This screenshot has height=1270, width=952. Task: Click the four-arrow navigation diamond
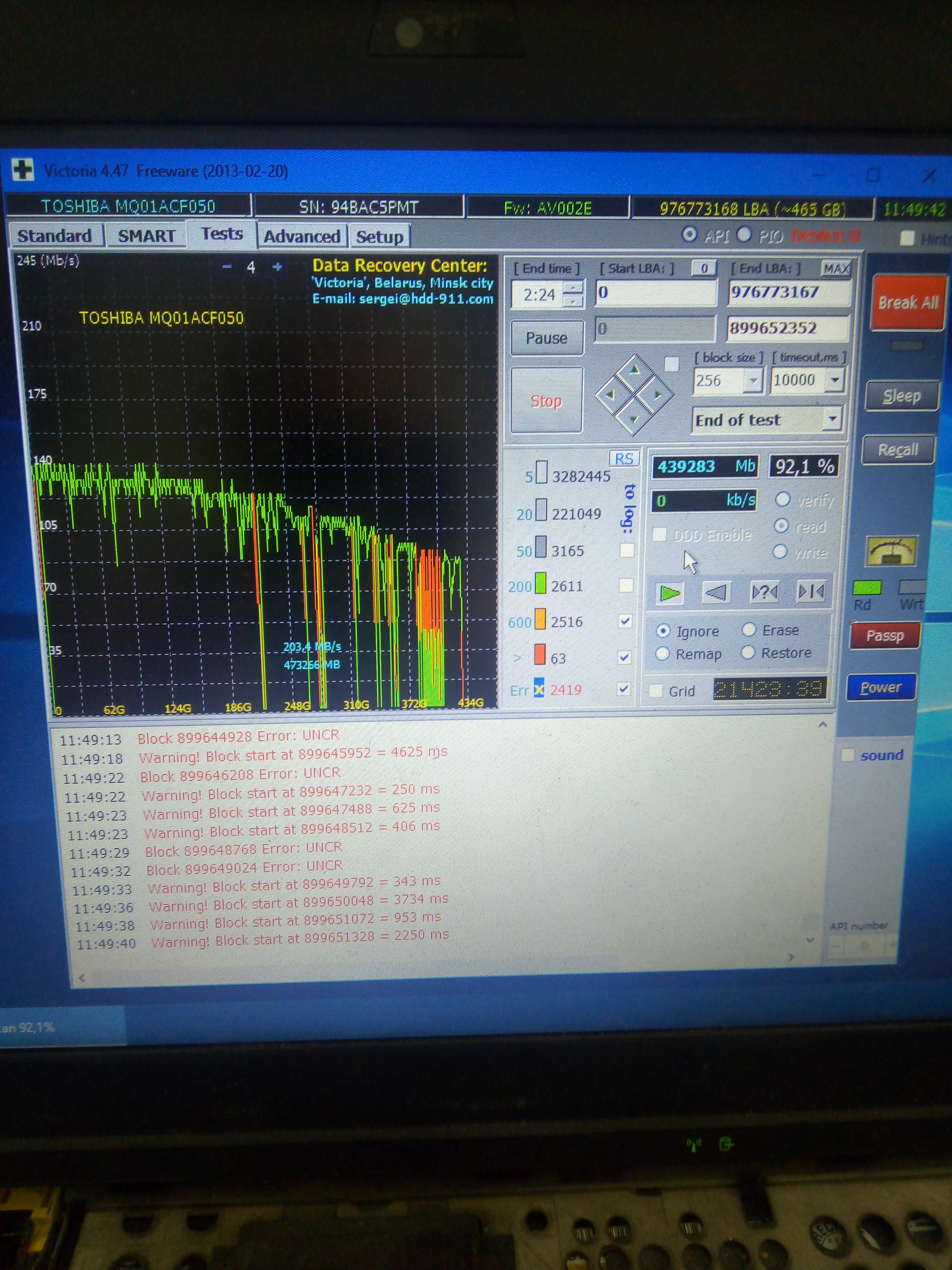tap(634, 394)
